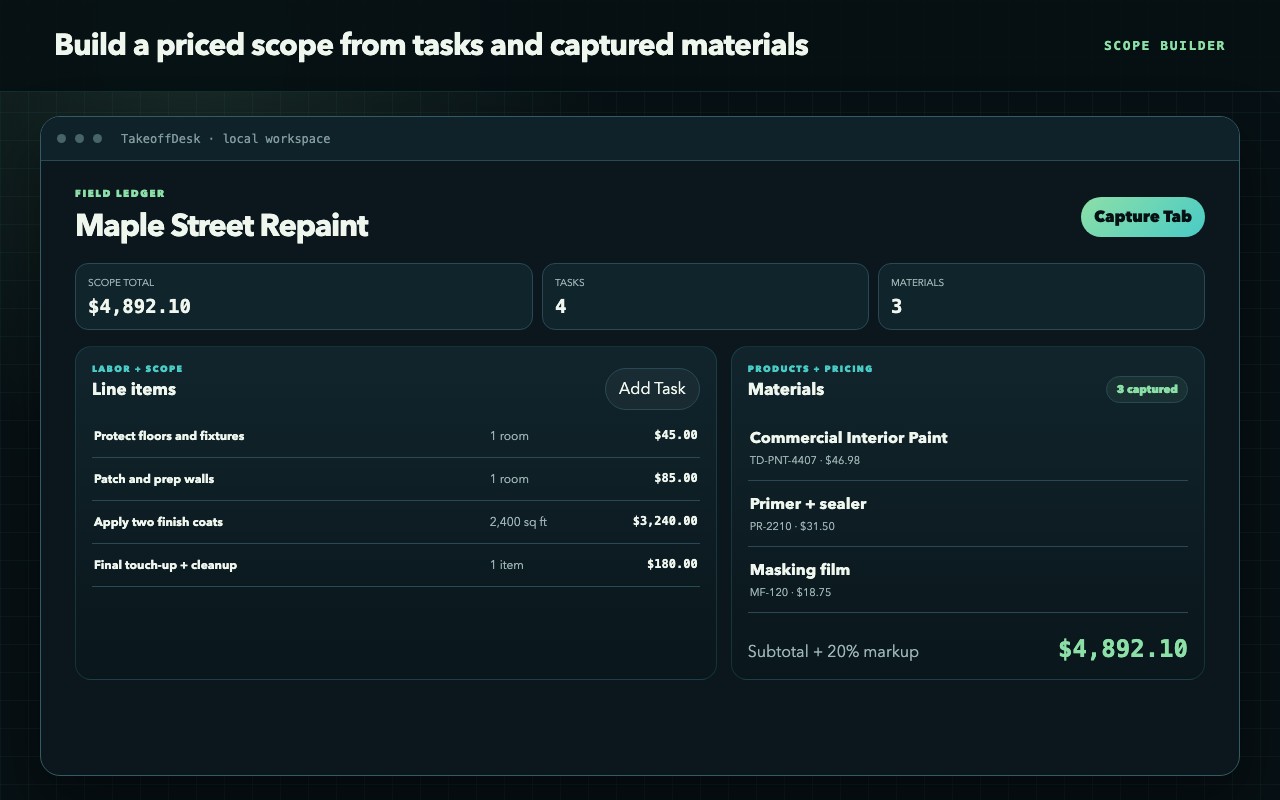The image size is (1280, 800).
Task: Click TD-PNT-4407 · $46.98 detail
Action: tap(805, 461)
